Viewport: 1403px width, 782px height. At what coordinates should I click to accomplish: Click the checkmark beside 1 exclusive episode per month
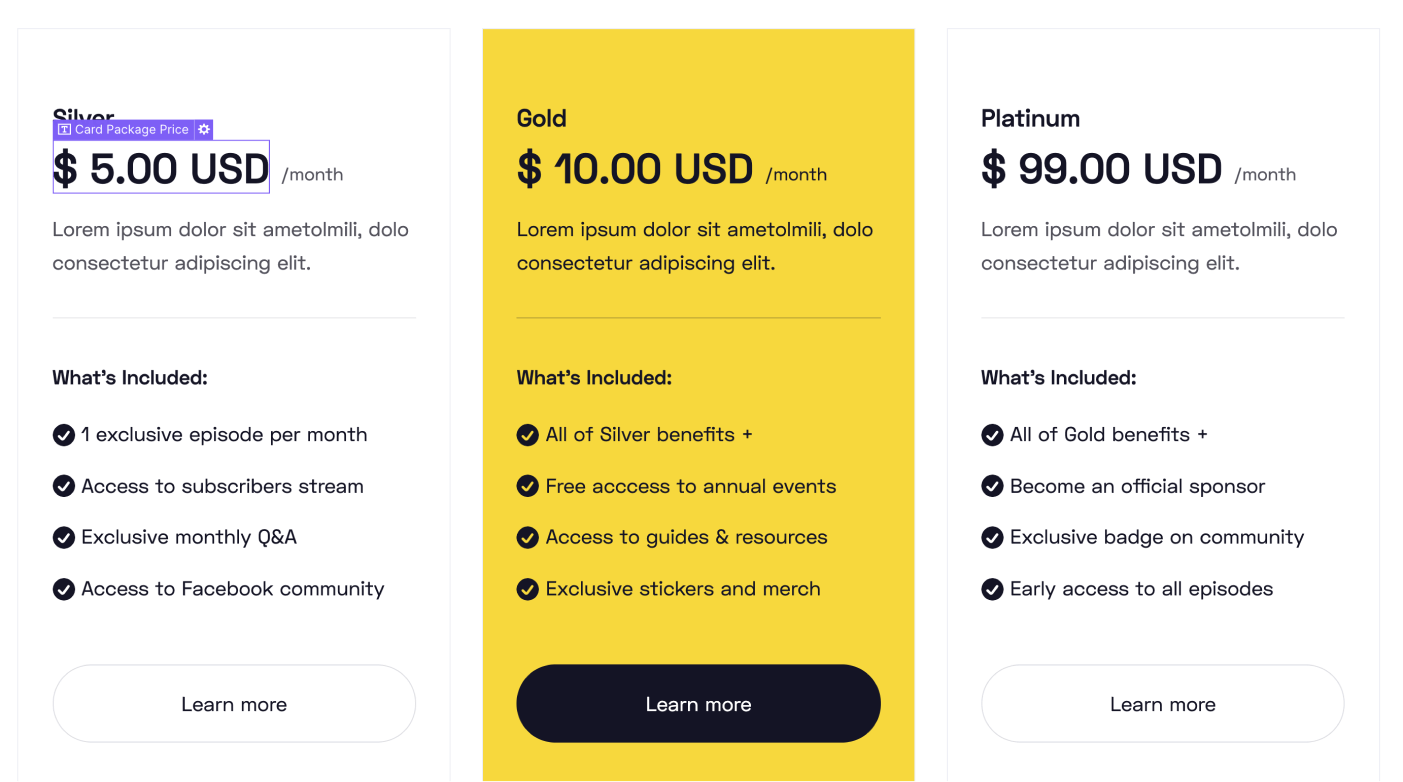[x=64, y=435]
